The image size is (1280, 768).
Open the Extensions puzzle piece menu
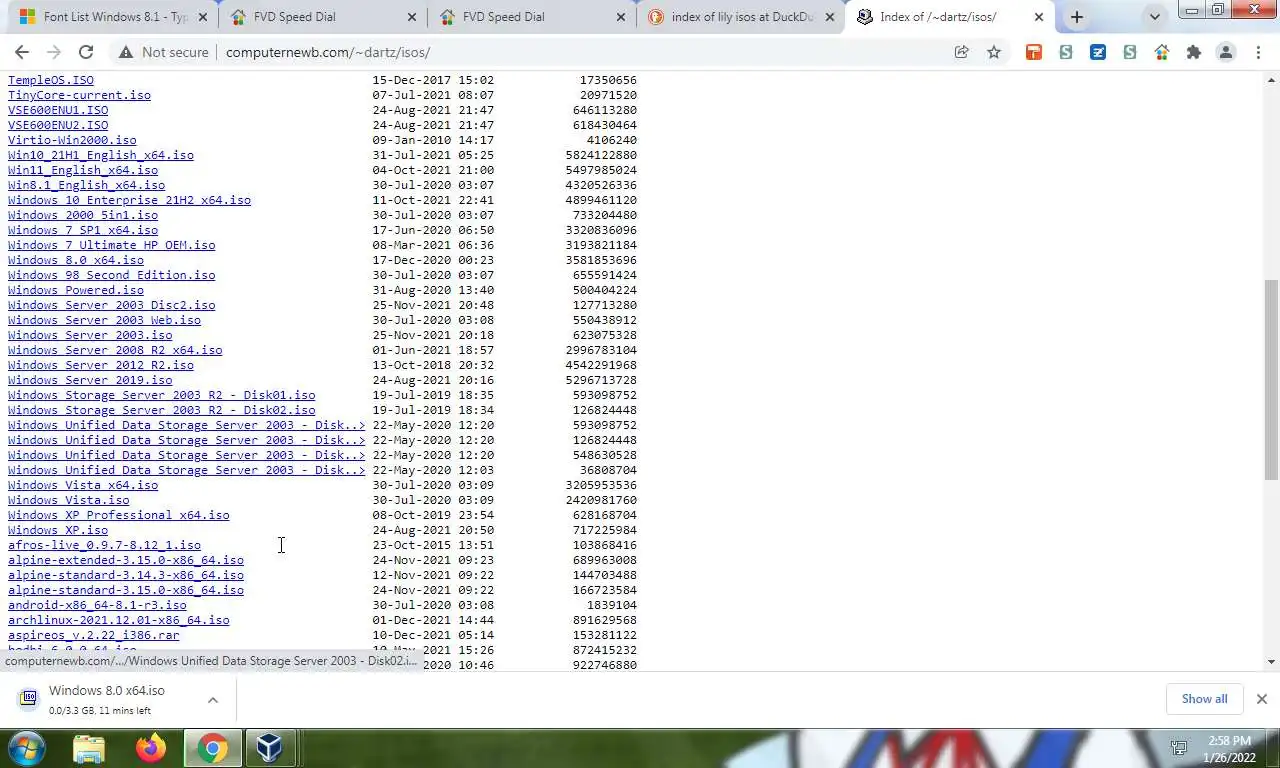coord(1193,52)
